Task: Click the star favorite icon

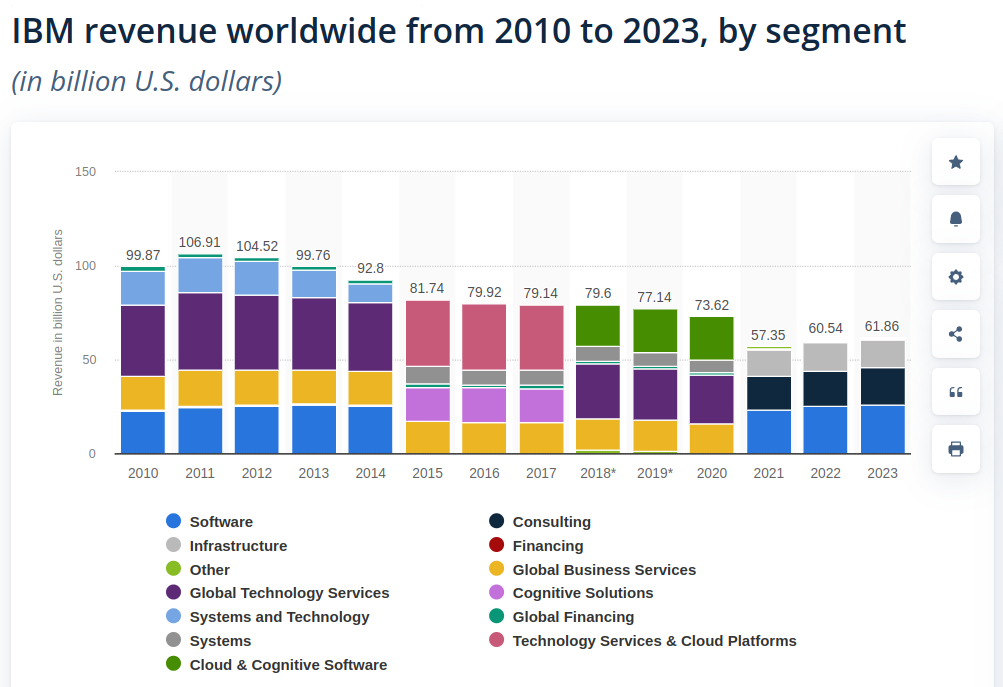Action: (956, 162)
